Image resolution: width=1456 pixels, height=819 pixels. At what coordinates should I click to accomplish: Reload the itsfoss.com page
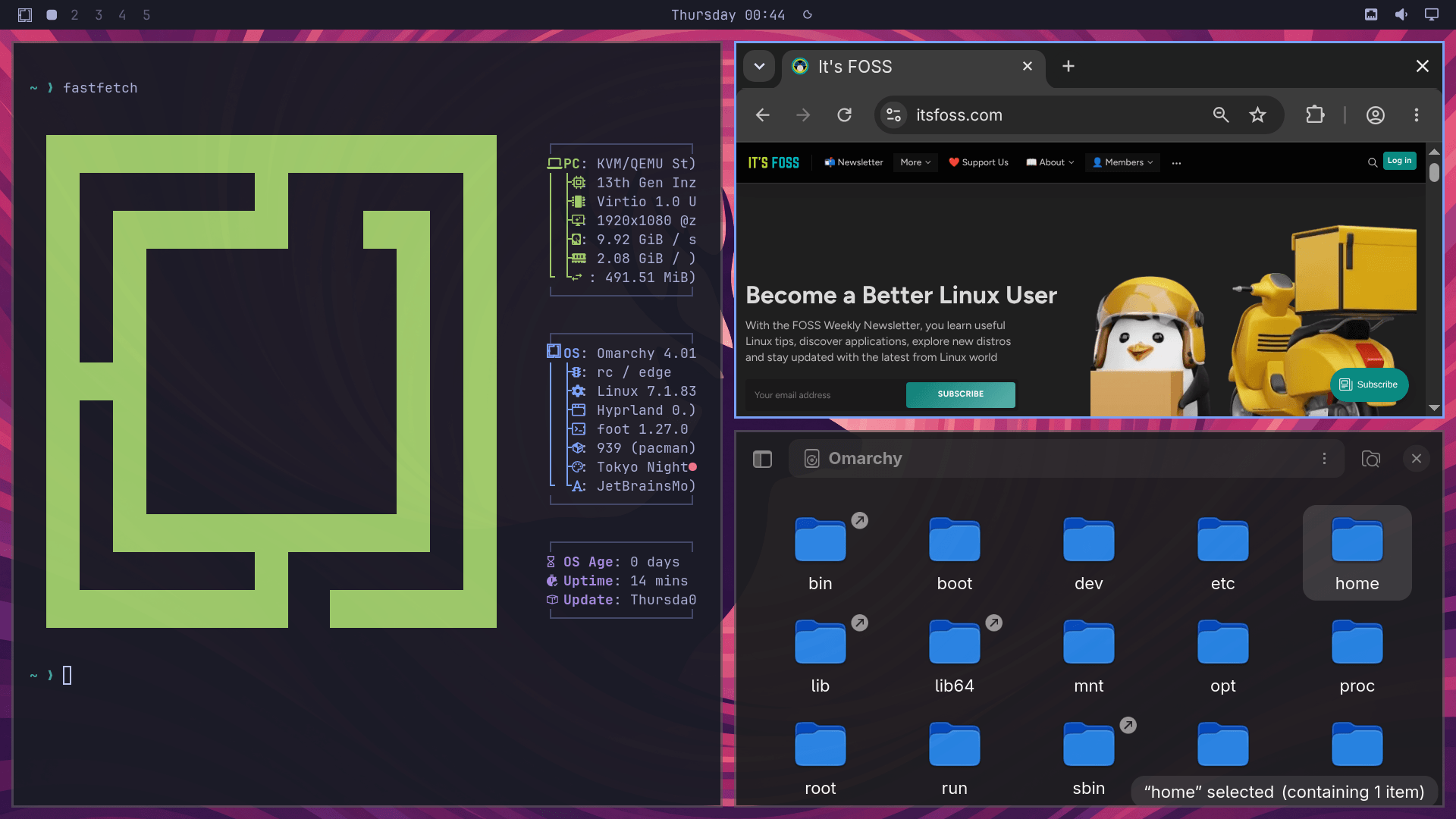pos(844,115)
